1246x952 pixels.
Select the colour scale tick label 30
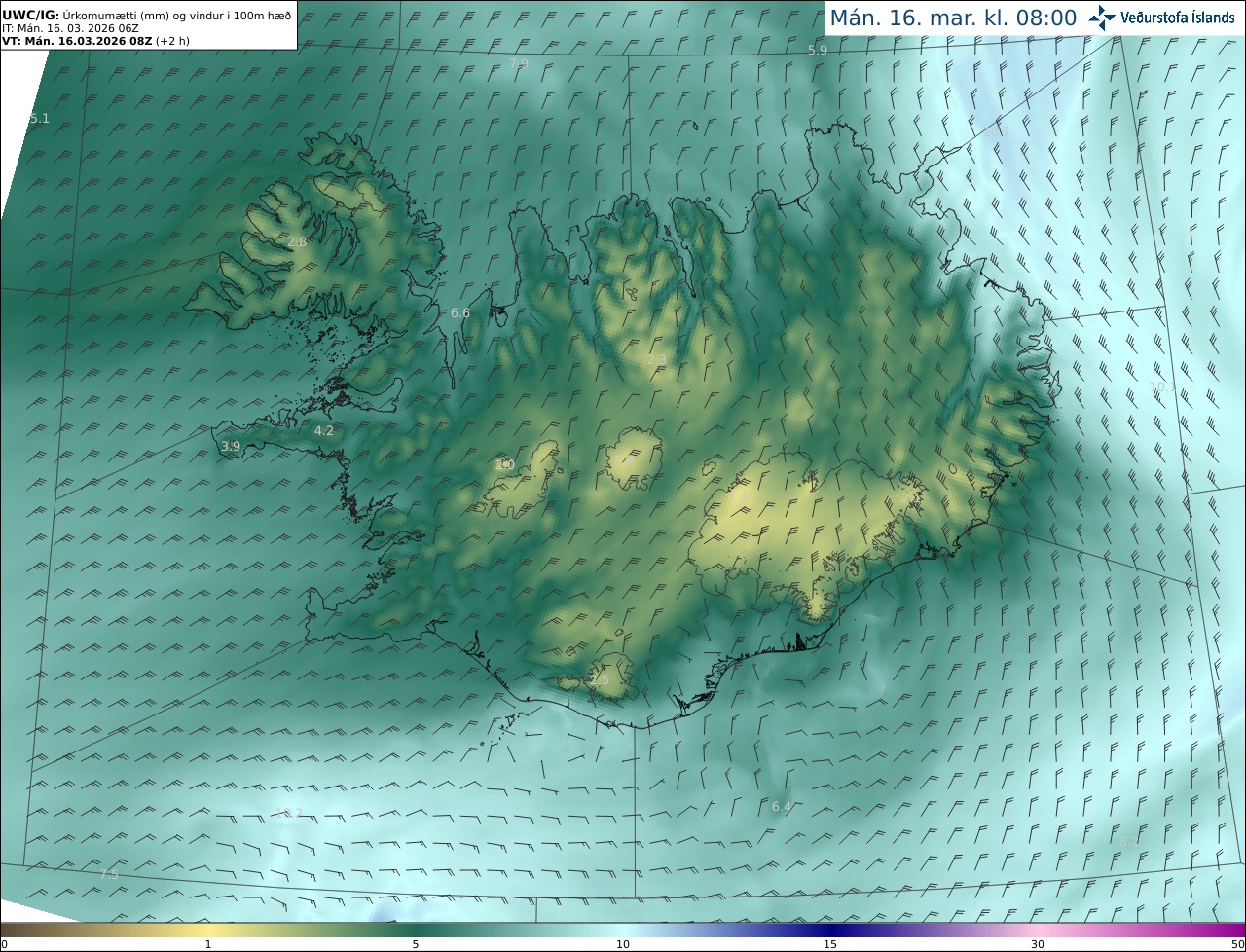1038,944
